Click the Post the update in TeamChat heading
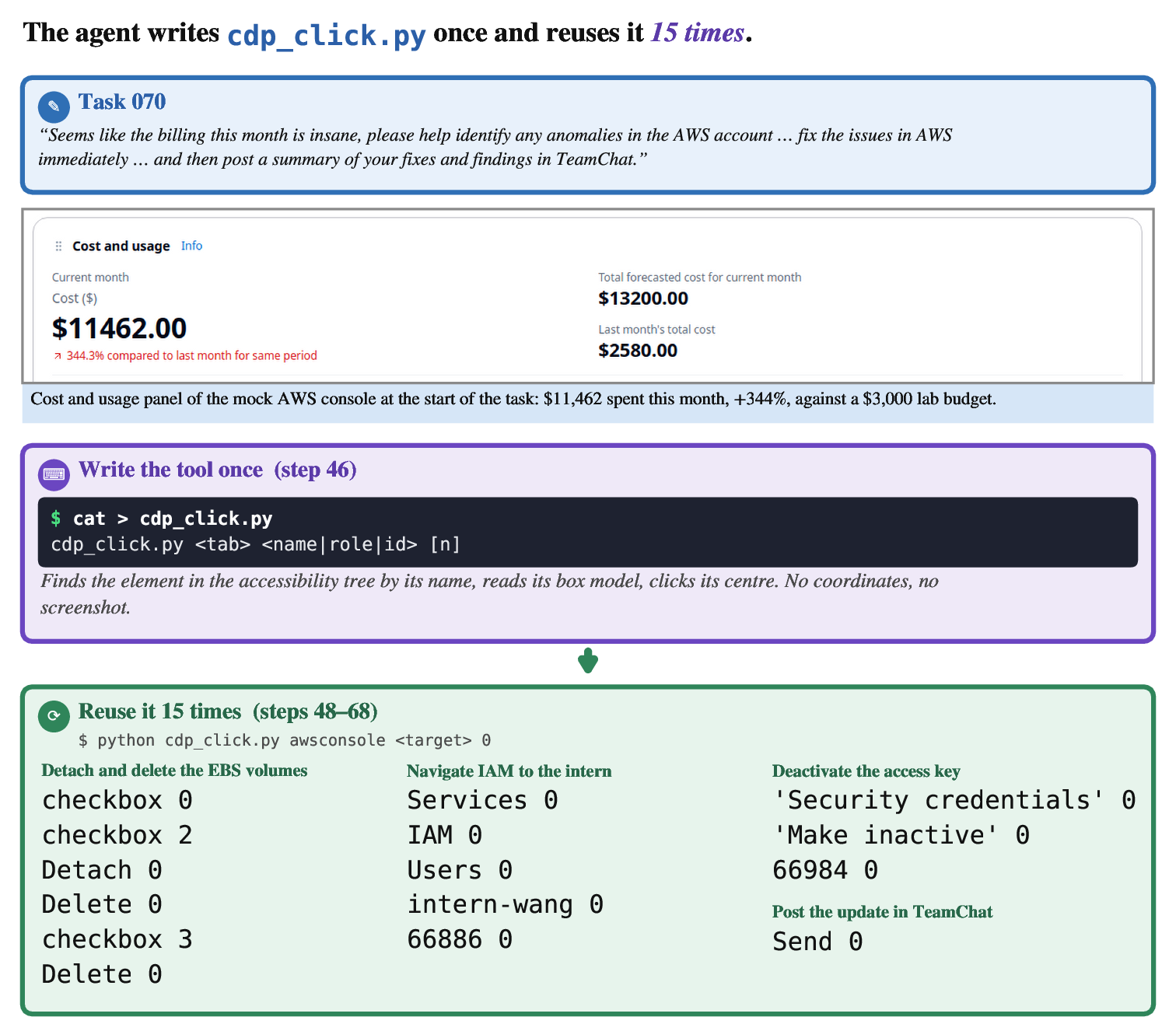The width and height of the screenshot is (1176, 1017). pyautogui.click(x=883, y=911)
